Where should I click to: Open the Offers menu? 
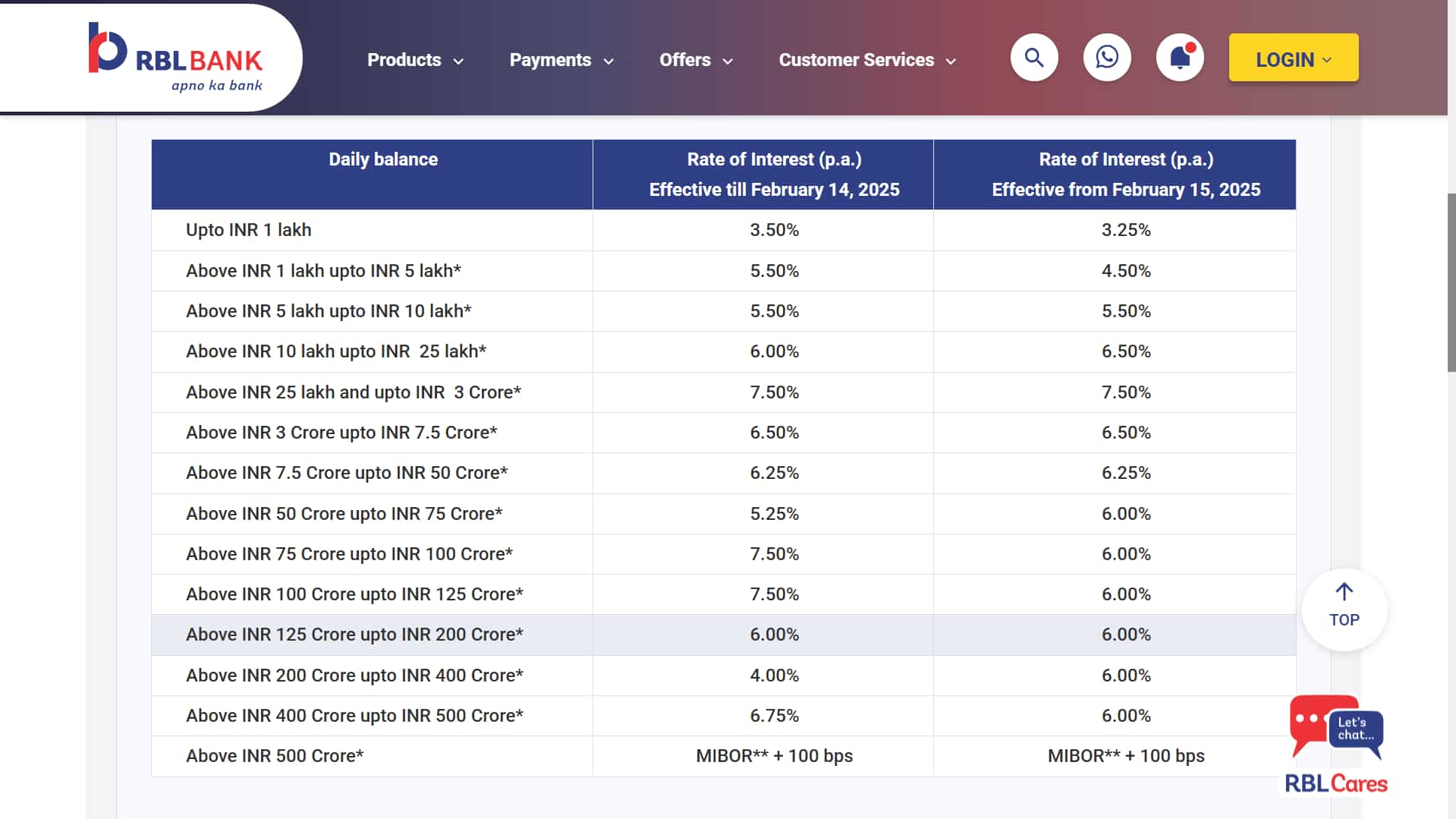coord(695,60)
